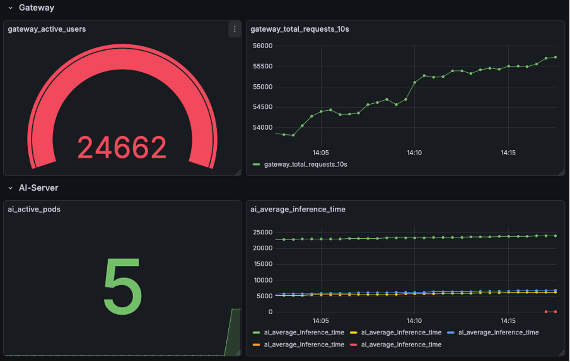
Task: Click the yellow legend swatch in inference time panel
Action: click(x=353, y=333)
